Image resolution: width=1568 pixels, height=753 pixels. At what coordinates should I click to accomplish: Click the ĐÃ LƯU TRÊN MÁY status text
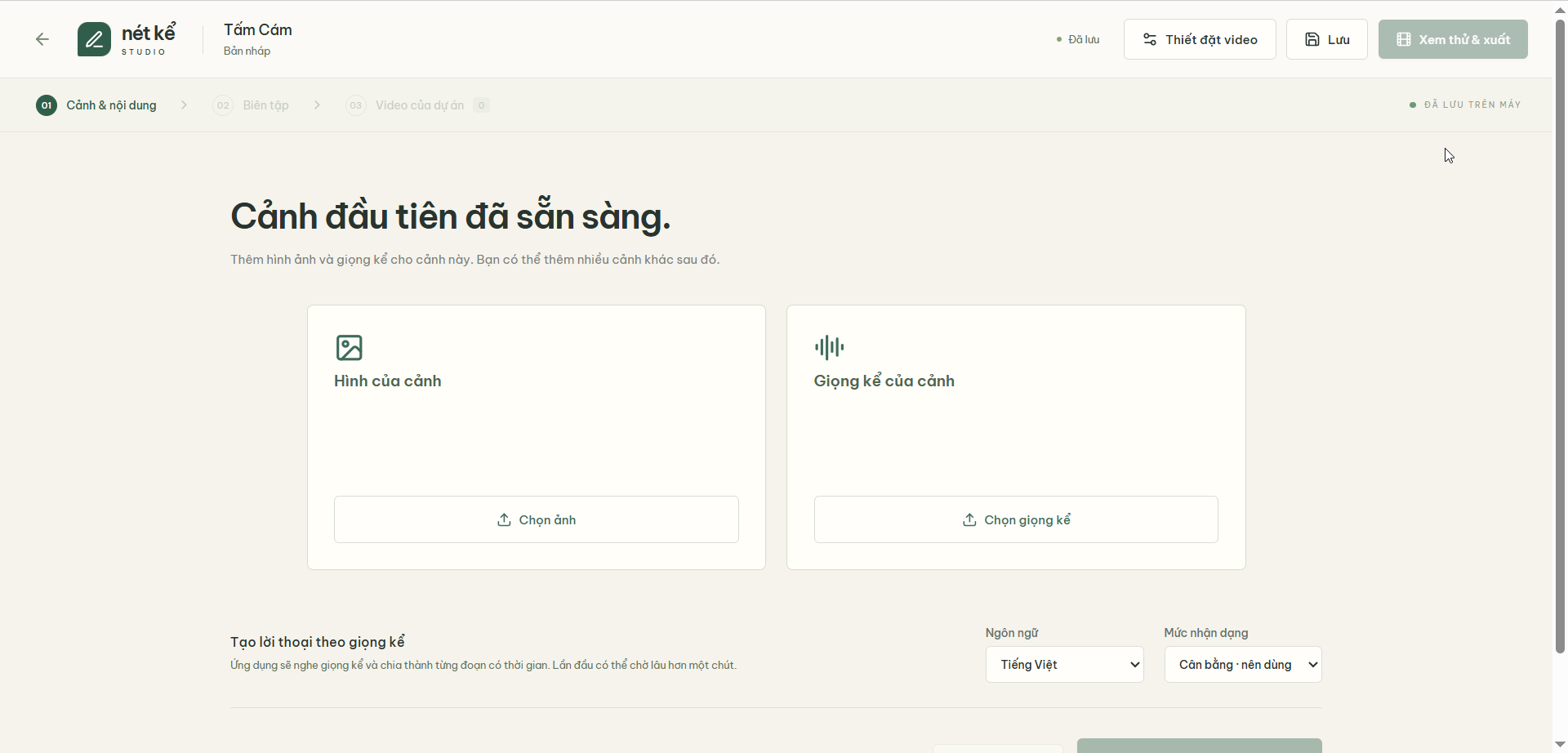[x=1472, y=105]
